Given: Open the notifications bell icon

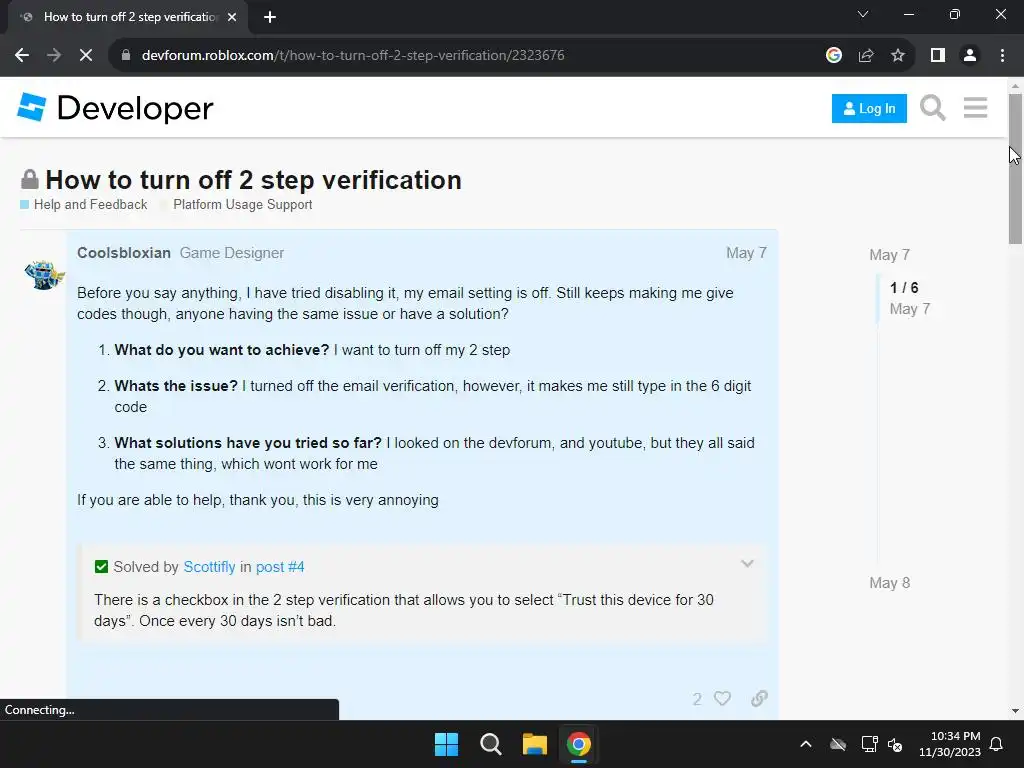Looking at the screenshot, I should coord(997,744).
